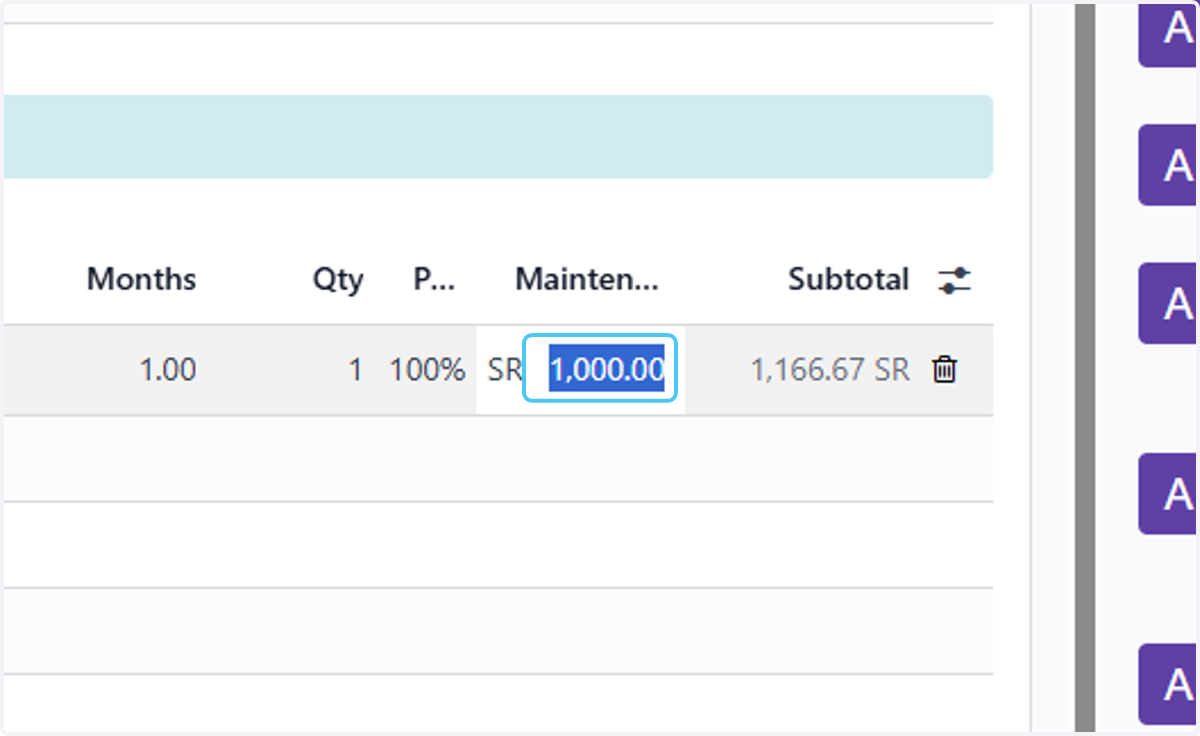1200x736 pixels.
Task: Open the column settings adjust icon
Action: pos(954,280)
